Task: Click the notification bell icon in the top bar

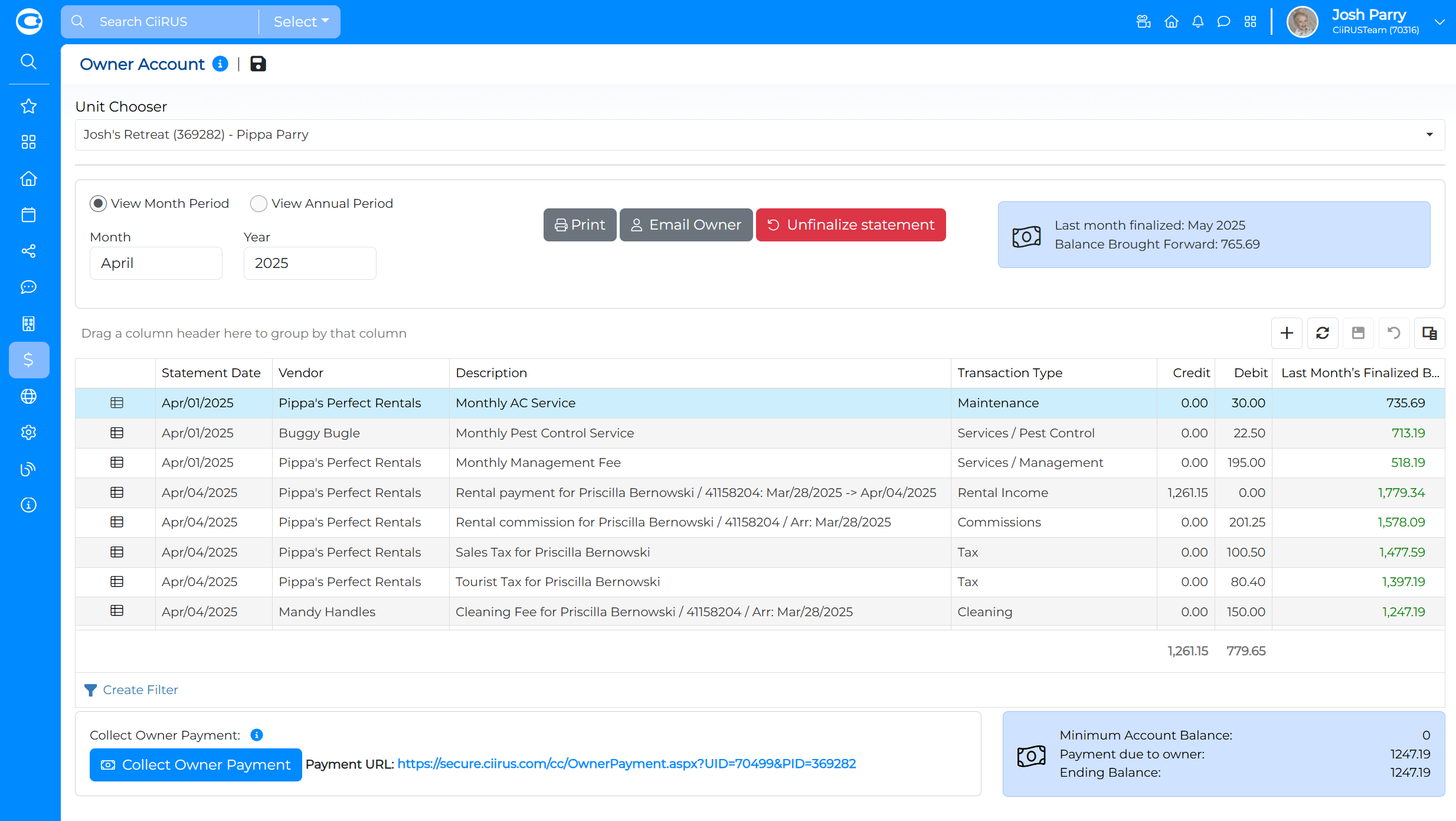Action: pyautogui.click(x=1197, y=22)
